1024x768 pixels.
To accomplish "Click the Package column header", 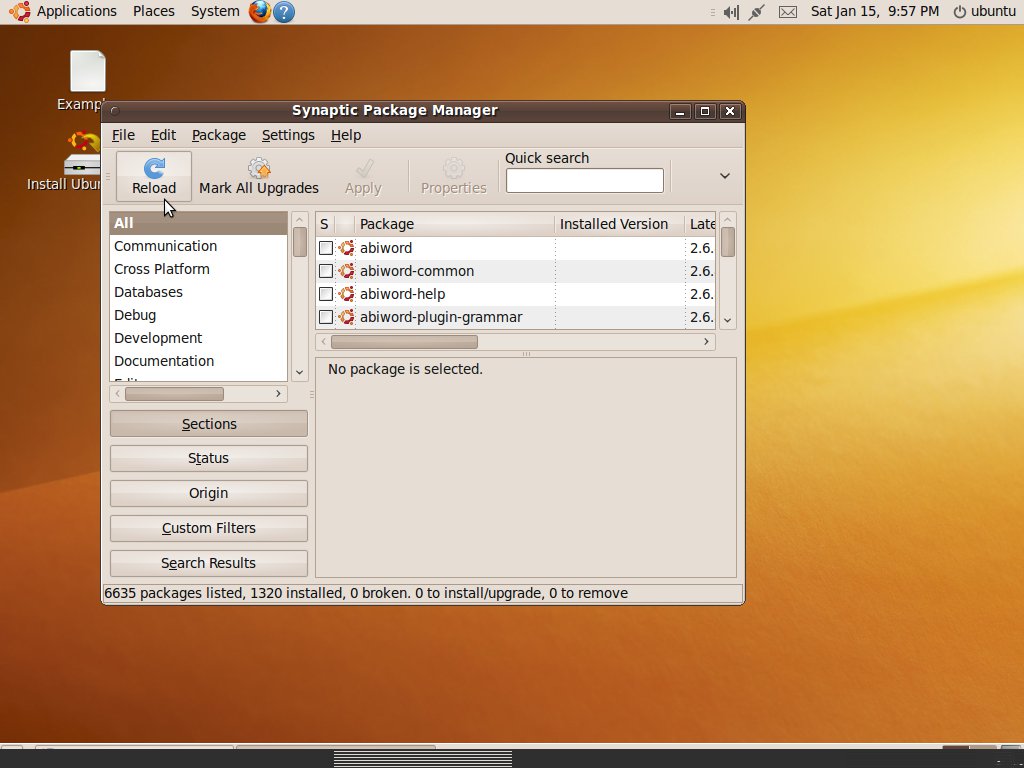I will tap(455, 224).
